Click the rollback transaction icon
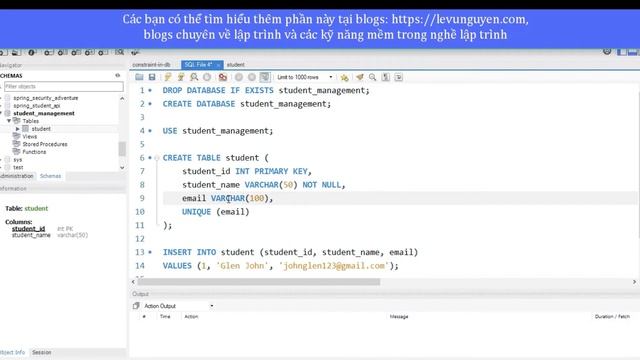The height and width of the screenshot is (360, 640). (252, 77)
